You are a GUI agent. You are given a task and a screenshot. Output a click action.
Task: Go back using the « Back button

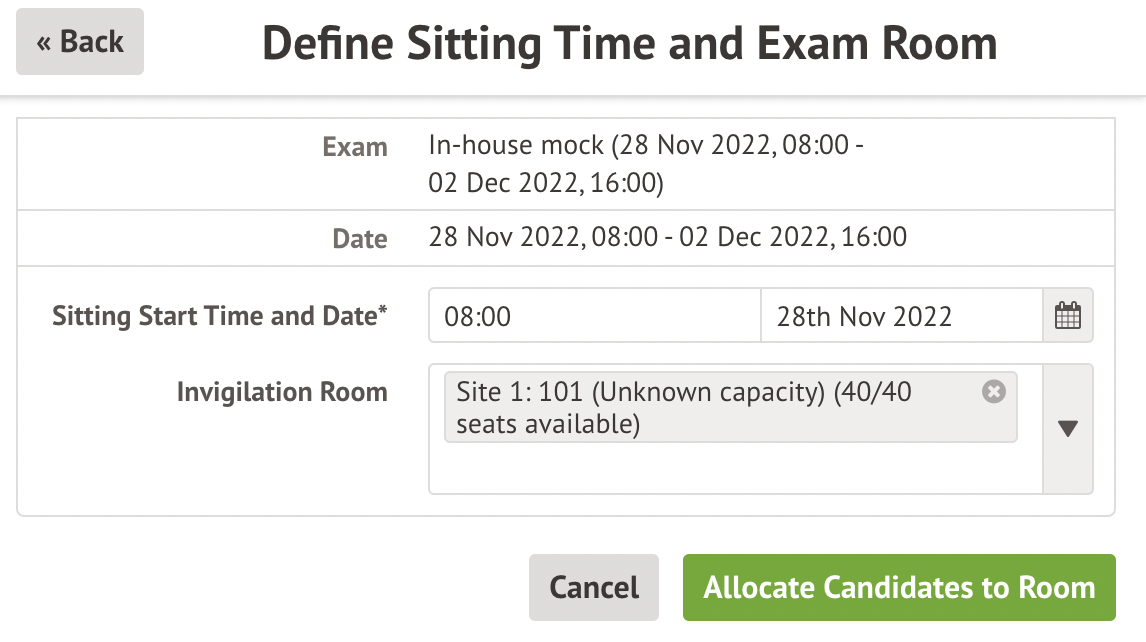coord(80,42)
